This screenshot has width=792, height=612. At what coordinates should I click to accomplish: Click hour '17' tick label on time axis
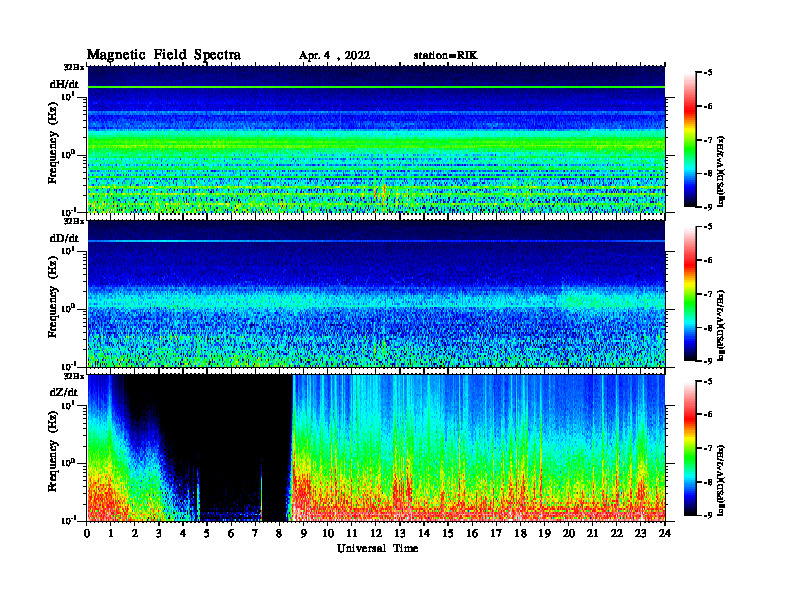[x=496, y=533]
